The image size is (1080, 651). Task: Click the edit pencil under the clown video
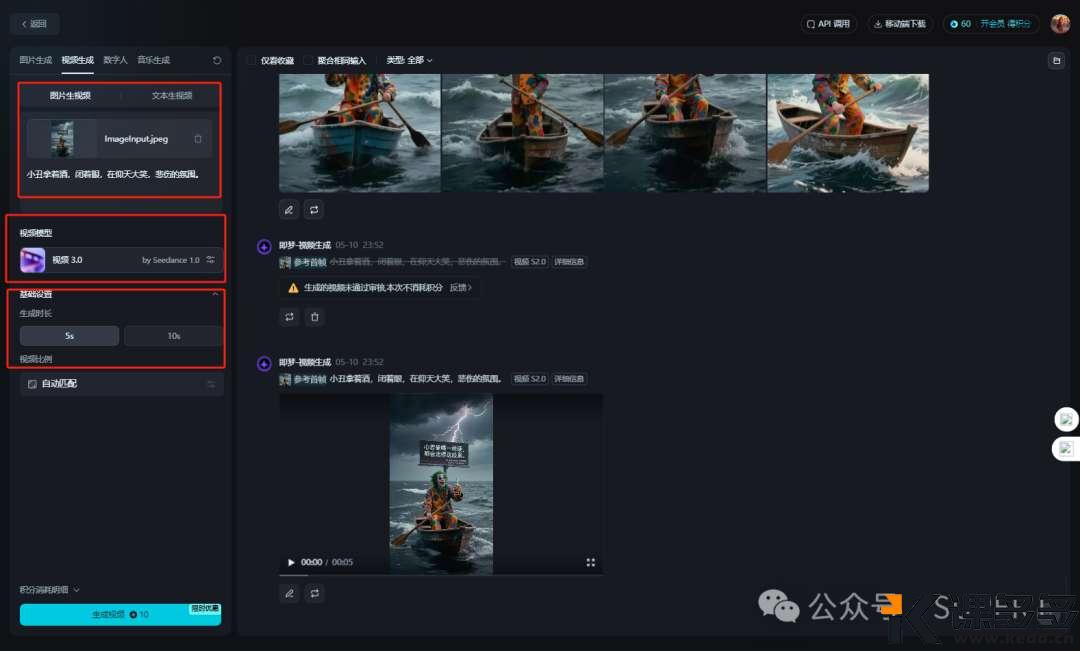(290, 593)
